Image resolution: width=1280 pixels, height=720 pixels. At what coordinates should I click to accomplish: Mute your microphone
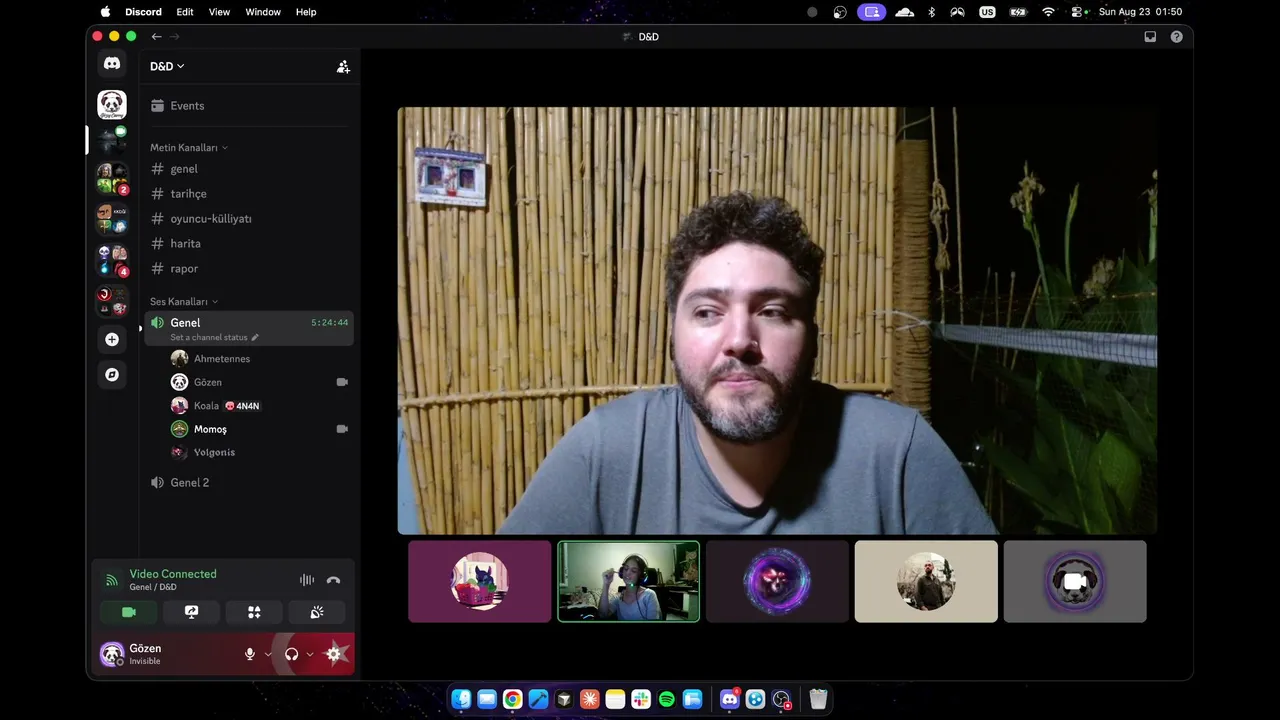pos(250,654)
